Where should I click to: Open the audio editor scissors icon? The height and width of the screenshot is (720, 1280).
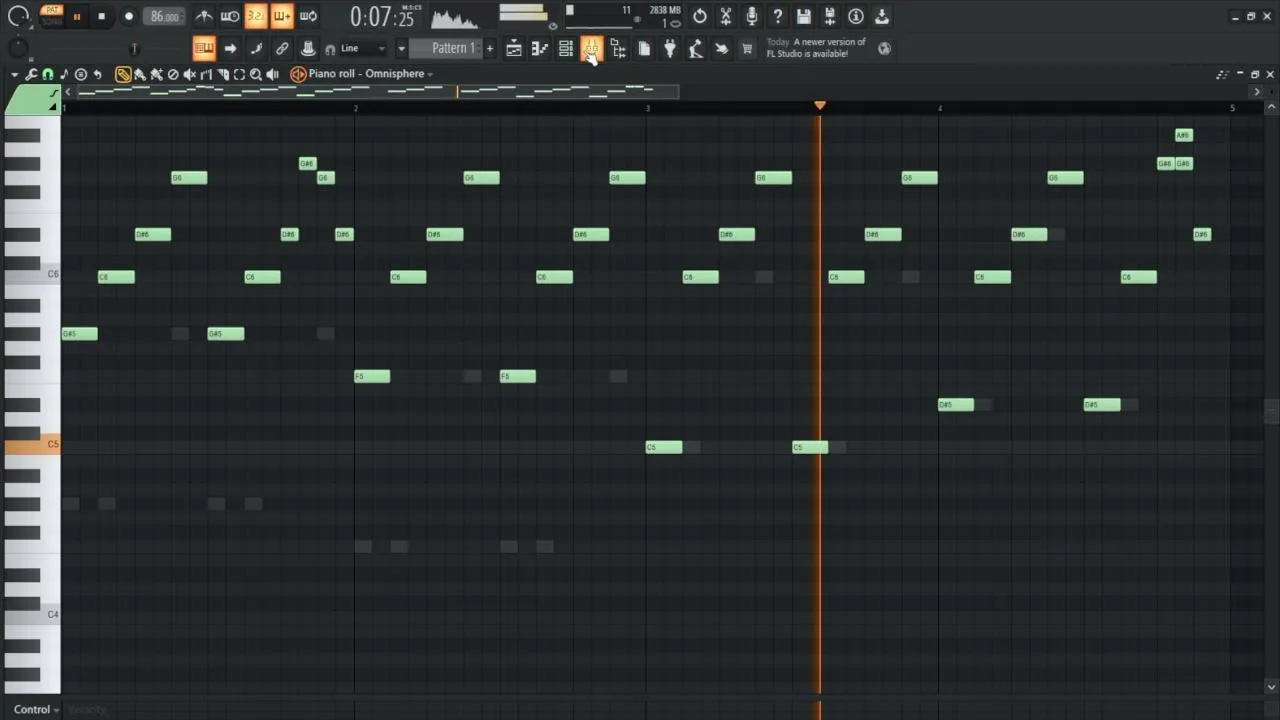726,16
